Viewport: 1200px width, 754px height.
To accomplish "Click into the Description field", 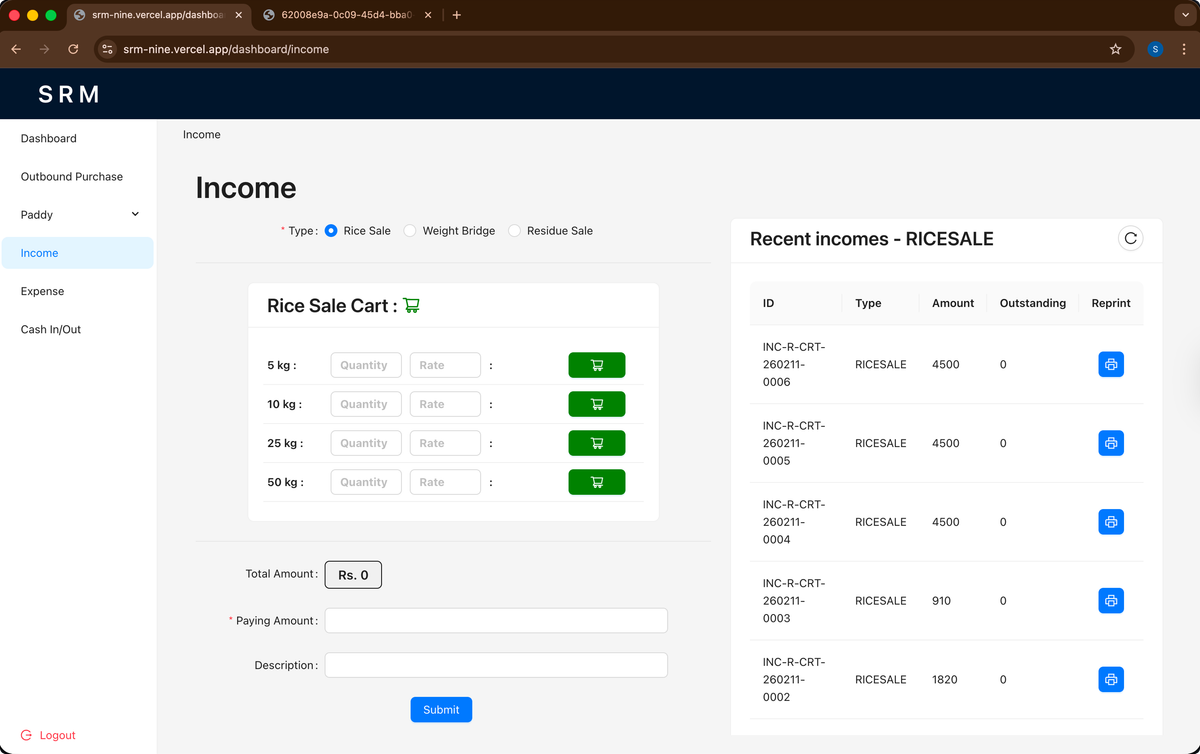I will 496,665.
